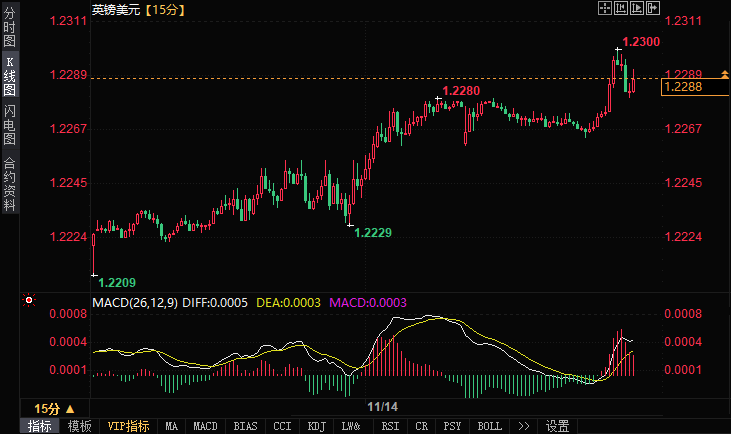The height and width of the screenshot is (434, 731).
Task: Apply the BOLL indicator
Action: (490, 426)
